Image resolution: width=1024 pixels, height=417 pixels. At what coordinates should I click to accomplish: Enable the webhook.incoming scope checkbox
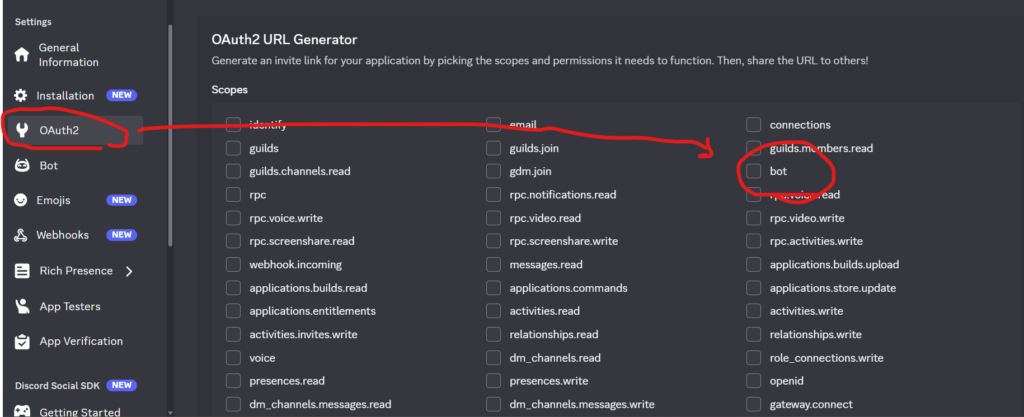click(233, 265)
